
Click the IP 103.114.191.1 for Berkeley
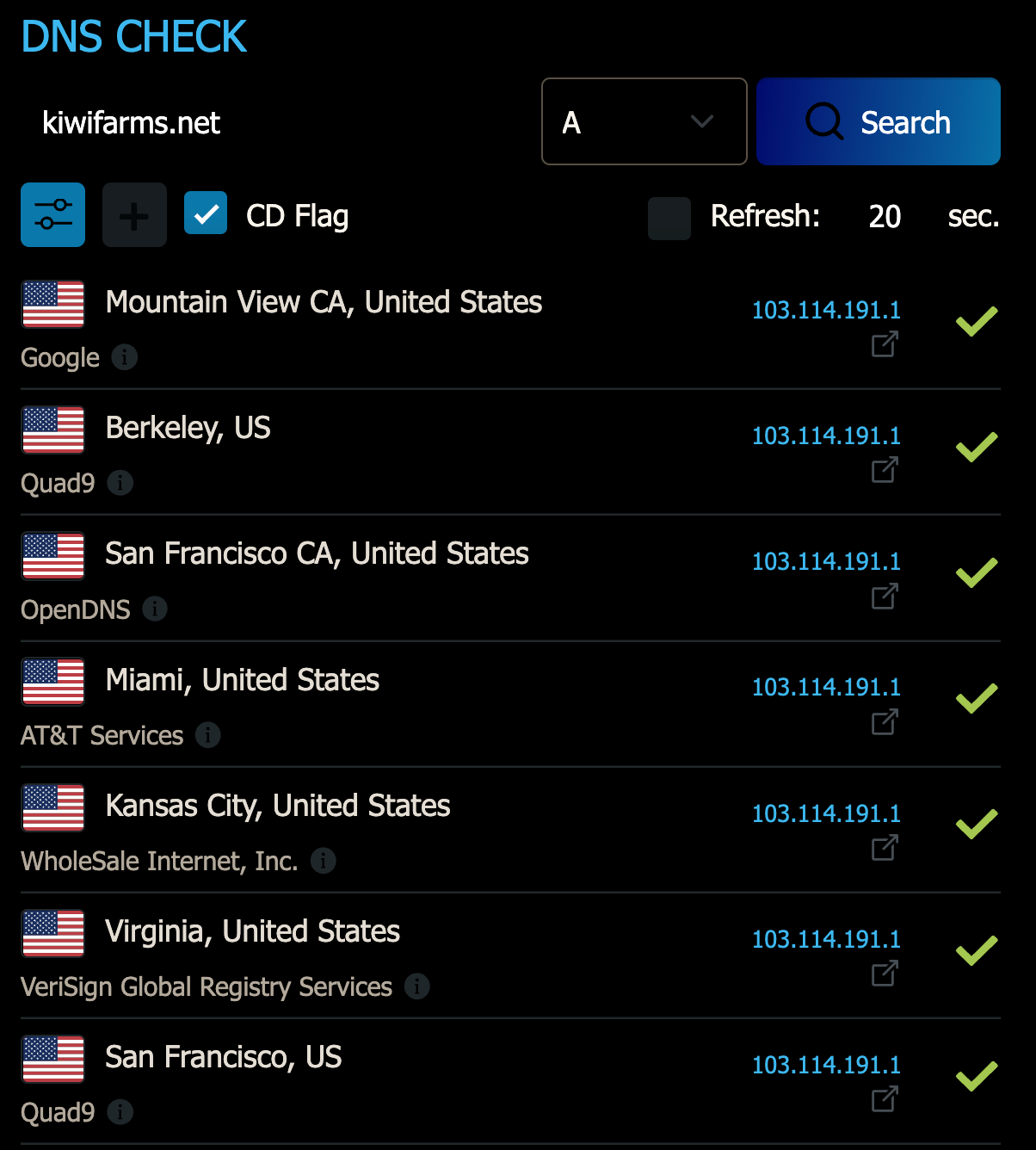click(826, 436)
